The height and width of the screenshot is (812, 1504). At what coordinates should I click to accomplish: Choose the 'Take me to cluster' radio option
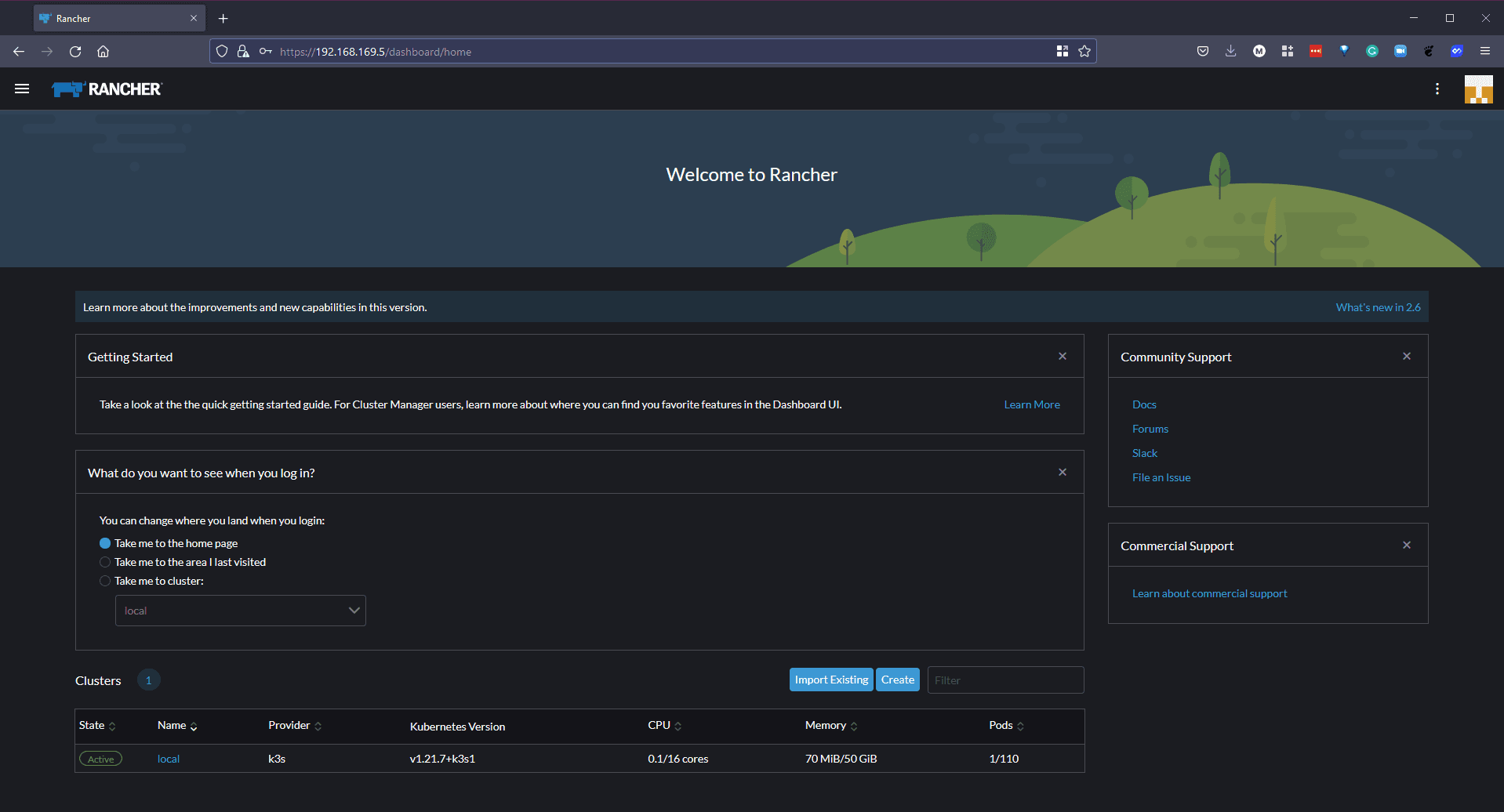pyautogui.click(x=105, y=581)
